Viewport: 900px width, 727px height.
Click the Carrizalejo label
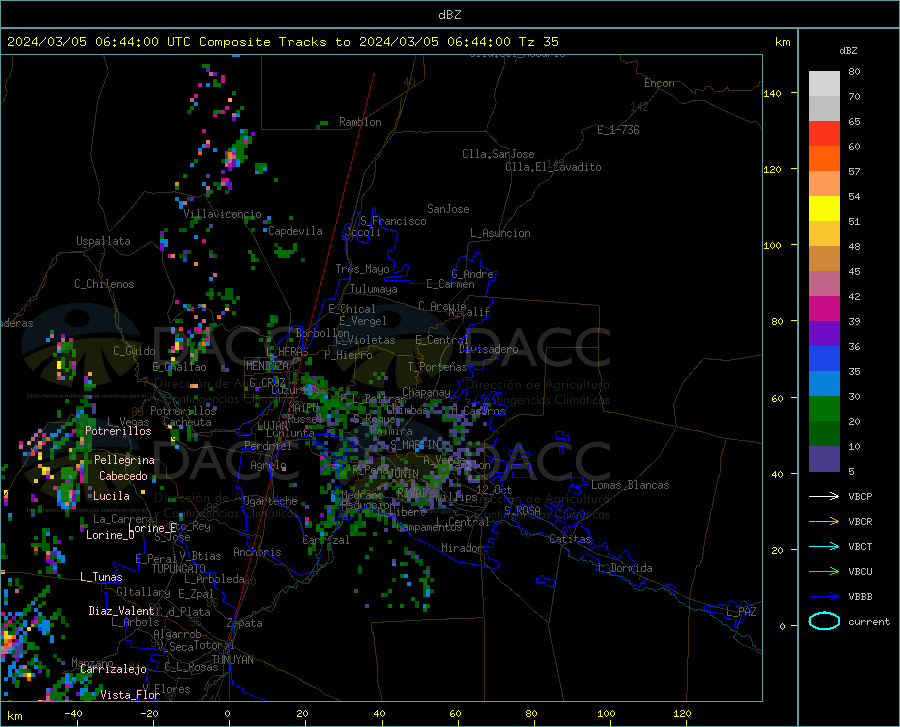113,669
